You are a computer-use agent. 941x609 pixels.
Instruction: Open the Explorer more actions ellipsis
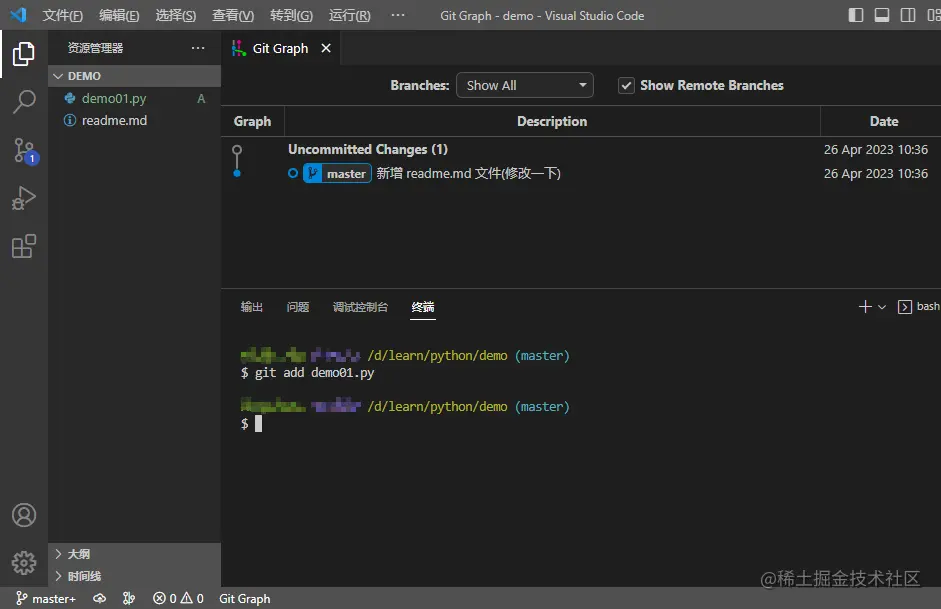coord(198,48)
